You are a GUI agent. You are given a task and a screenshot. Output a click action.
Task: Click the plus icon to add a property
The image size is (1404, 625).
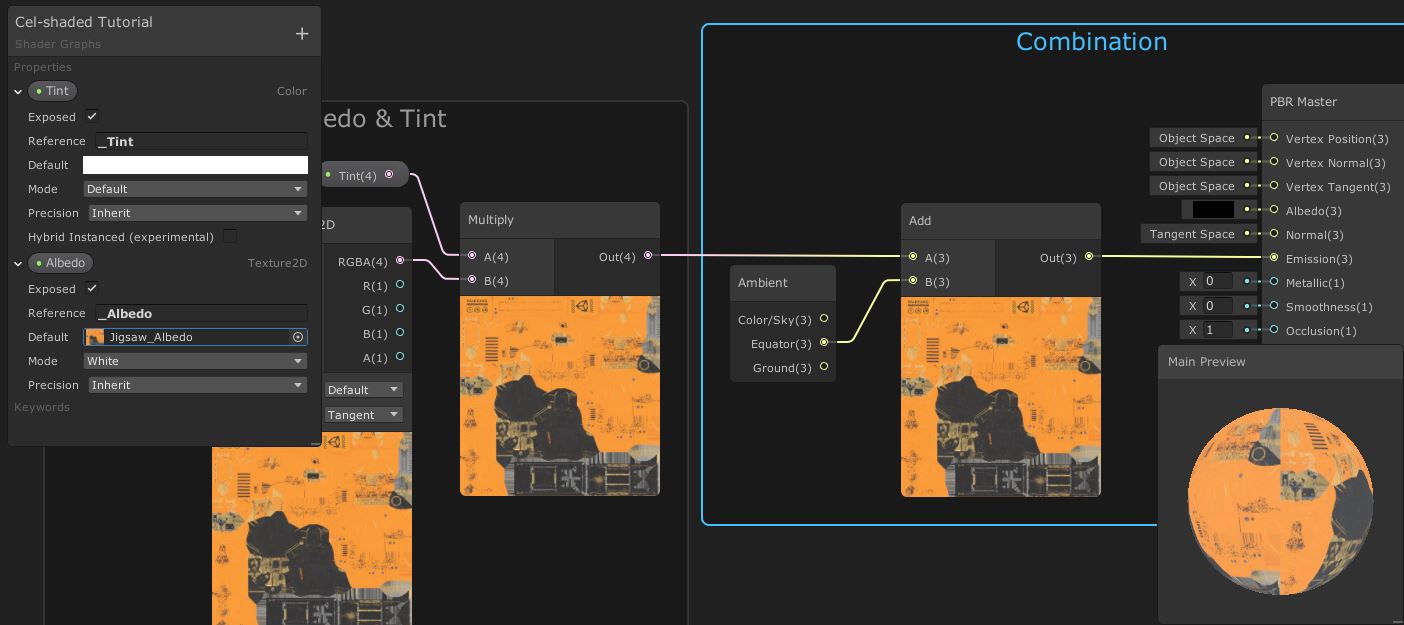302,33
